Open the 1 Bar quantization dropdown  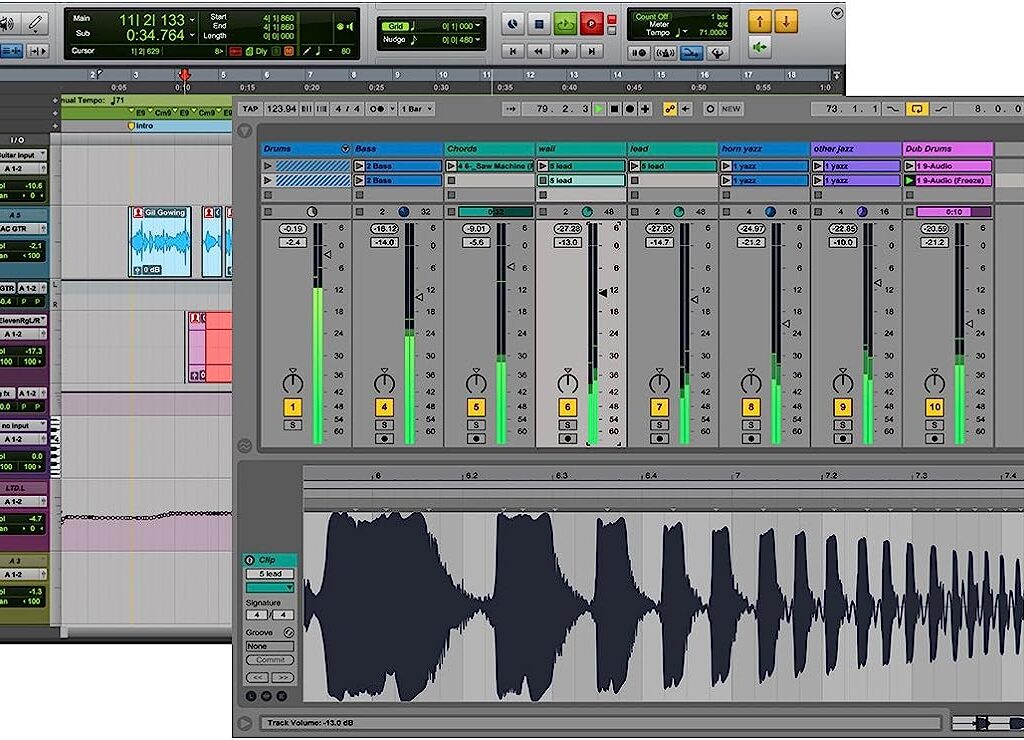(416, 109)
